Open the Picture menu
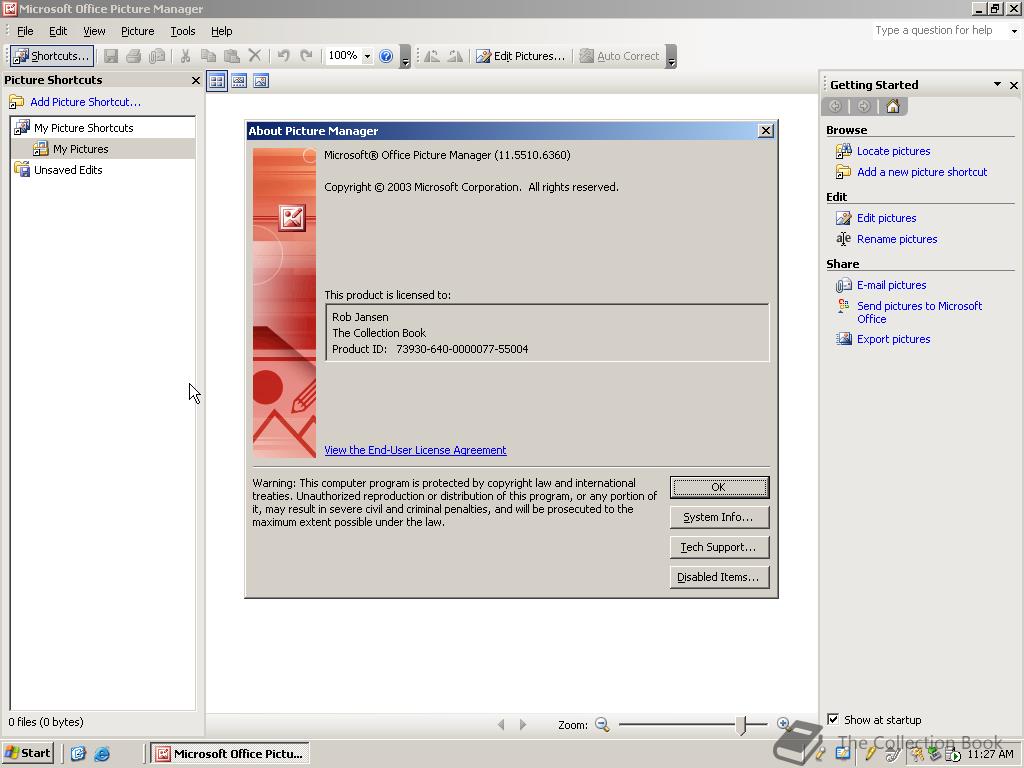This screenshot has height=768, width=1024. pyautogui.click(x=138, y=31)
